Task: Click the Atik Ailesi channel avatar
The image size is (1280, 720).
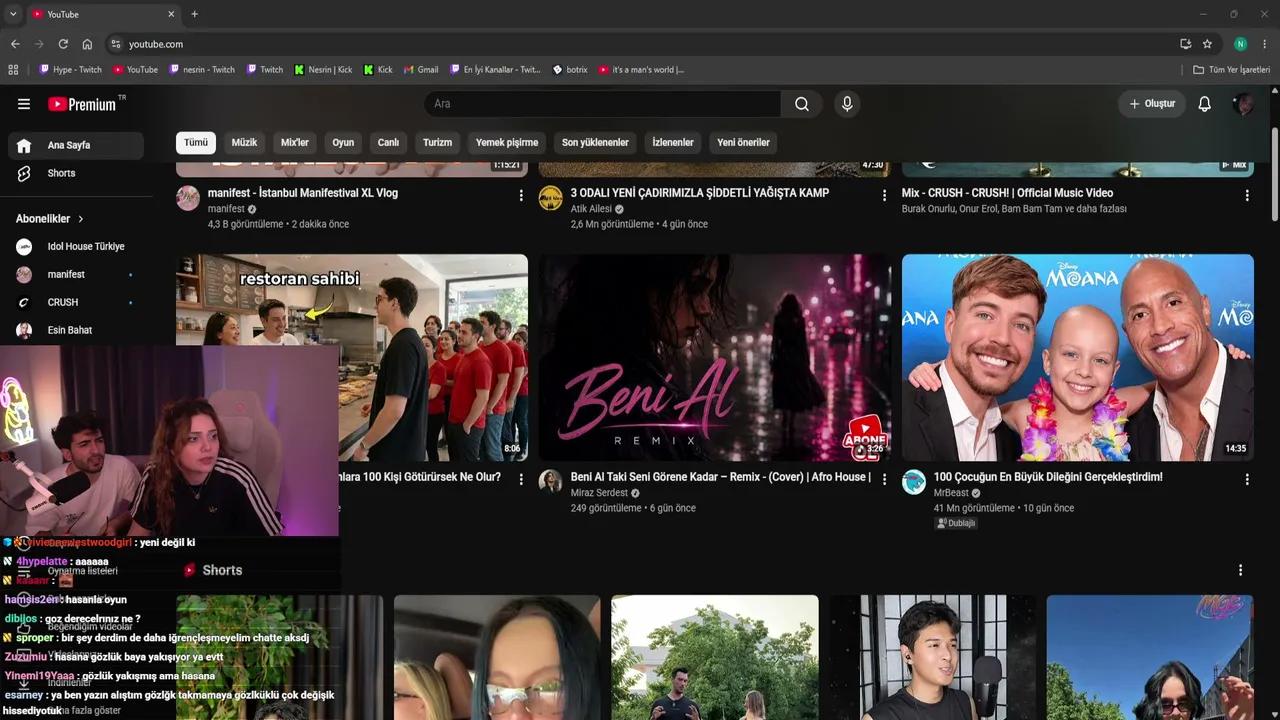Action: click(551, 198)
